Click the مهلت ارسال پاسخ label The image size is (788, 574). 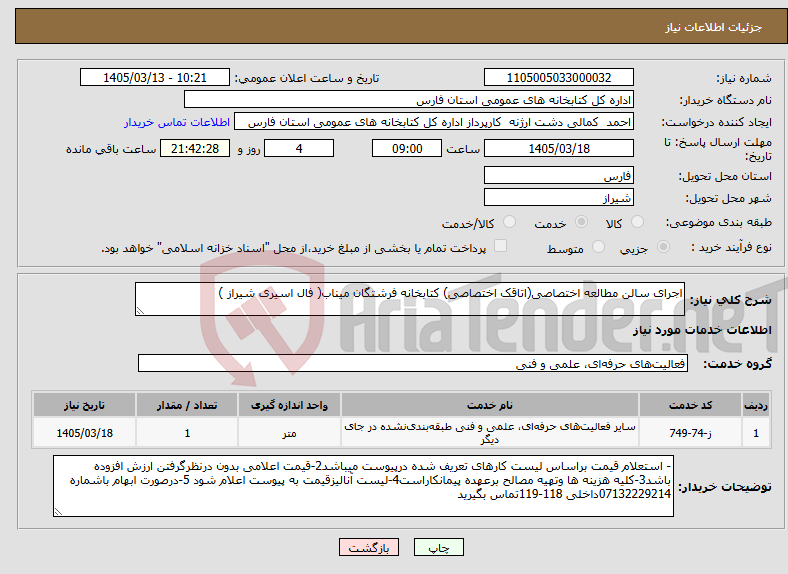[x=718, y=149]
